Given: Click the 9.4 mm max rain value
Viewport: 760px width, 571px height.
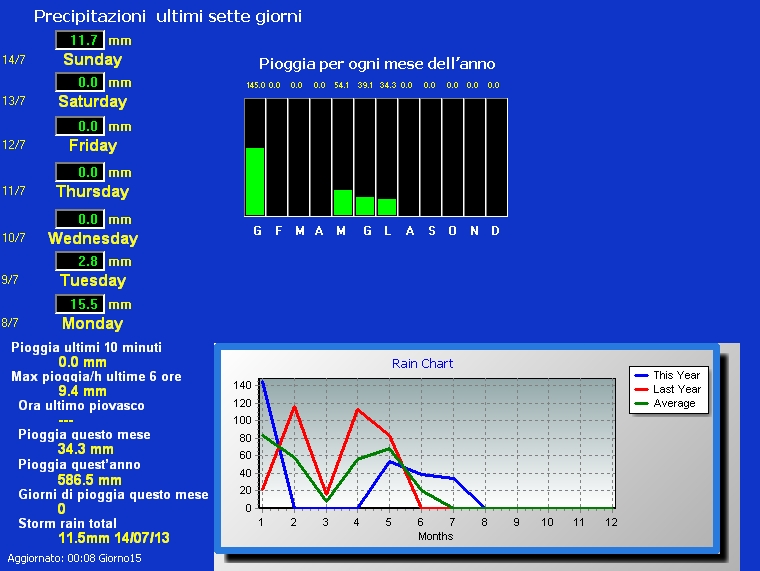Looking at the screenshot, I should [x=82, y=391].
